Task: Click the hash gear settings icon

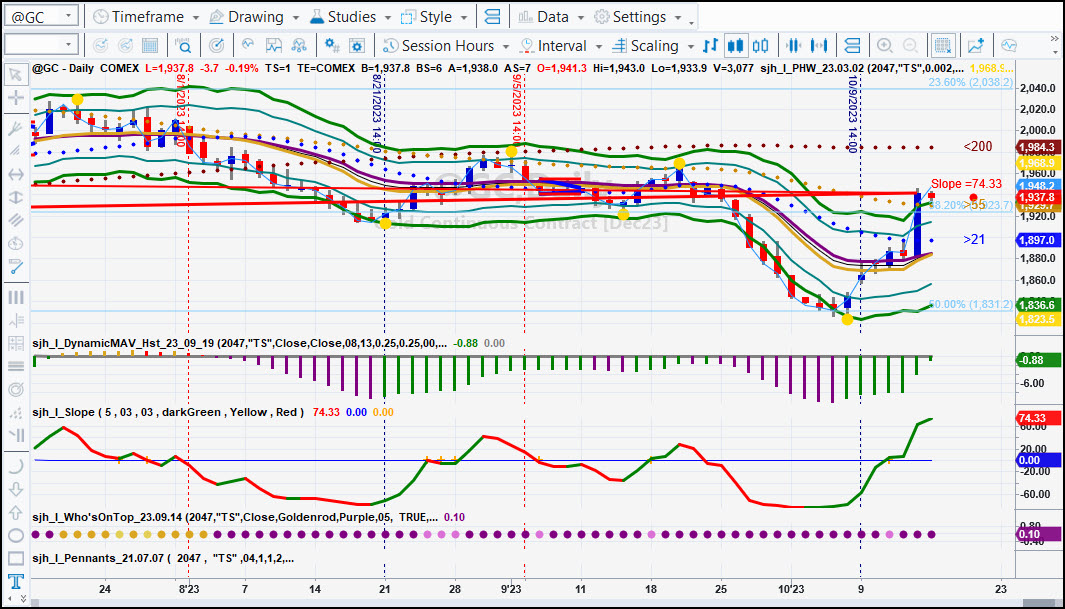Action: point(331,45)
